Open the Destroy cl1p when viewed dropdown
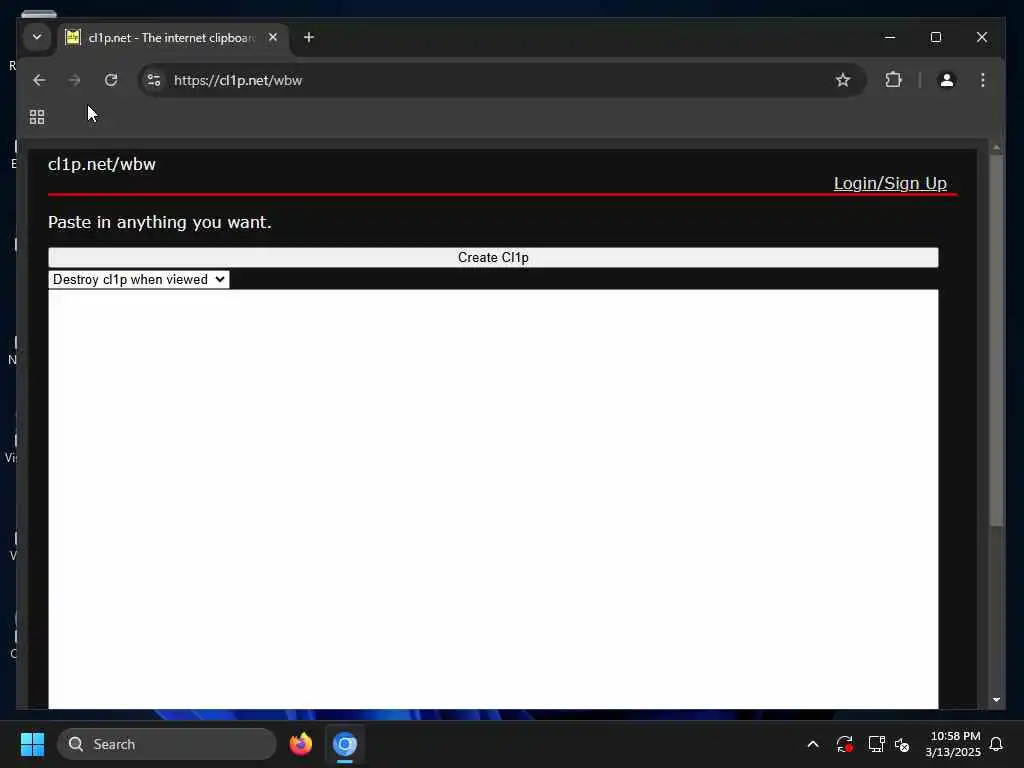Screen dimensions: 1024x768 [138, 280]
